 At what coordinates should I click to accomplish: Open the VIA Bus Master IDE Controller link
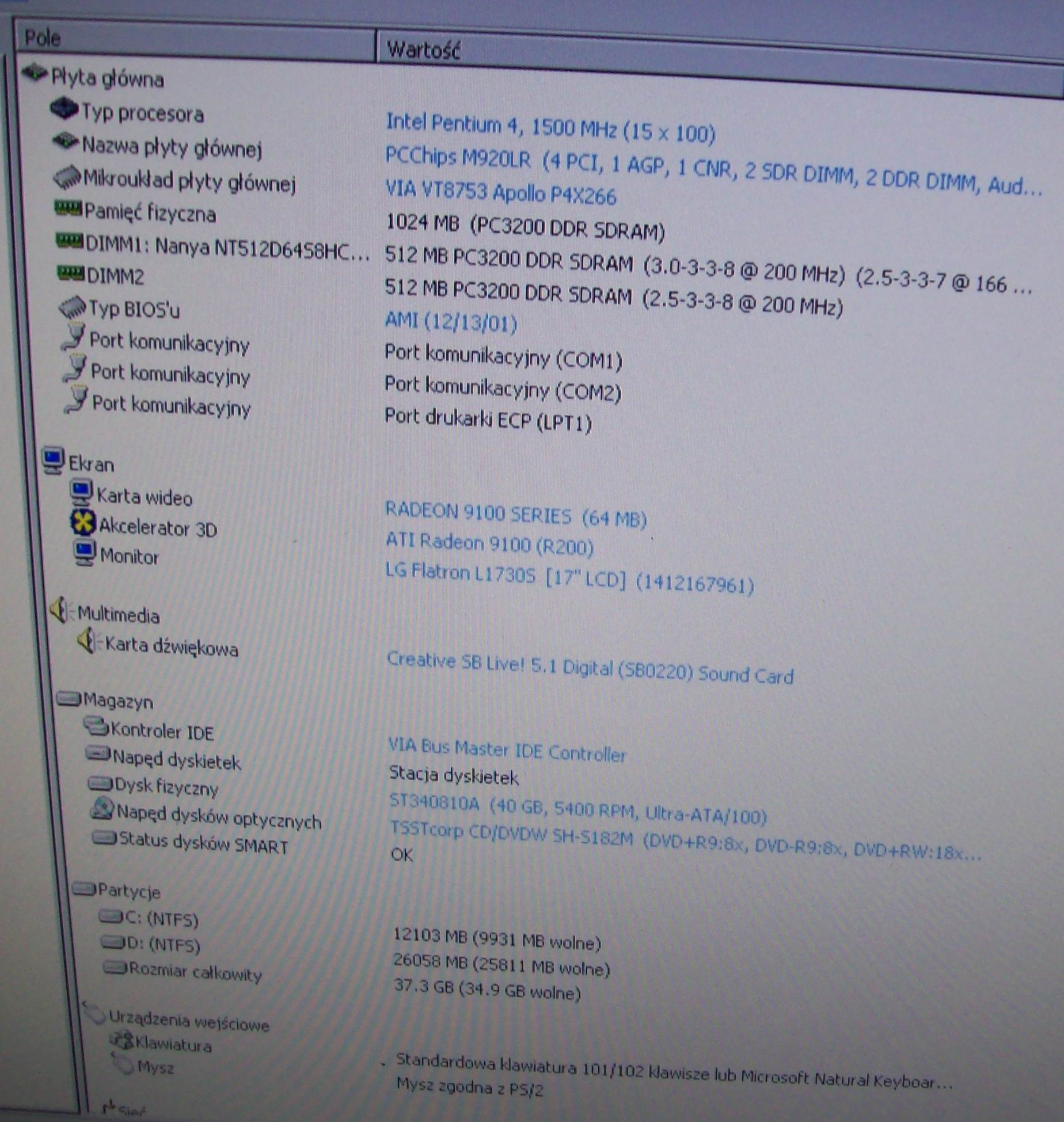coord(507,750)
